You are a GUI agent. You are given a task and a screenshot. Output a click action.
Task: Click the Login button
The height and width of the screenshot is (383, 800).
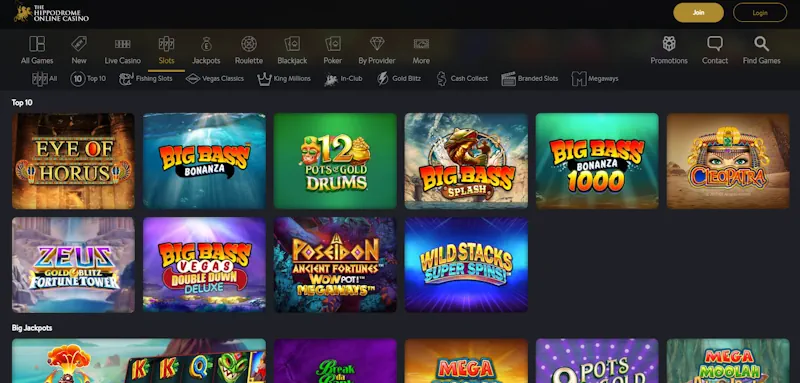(760, 13)
